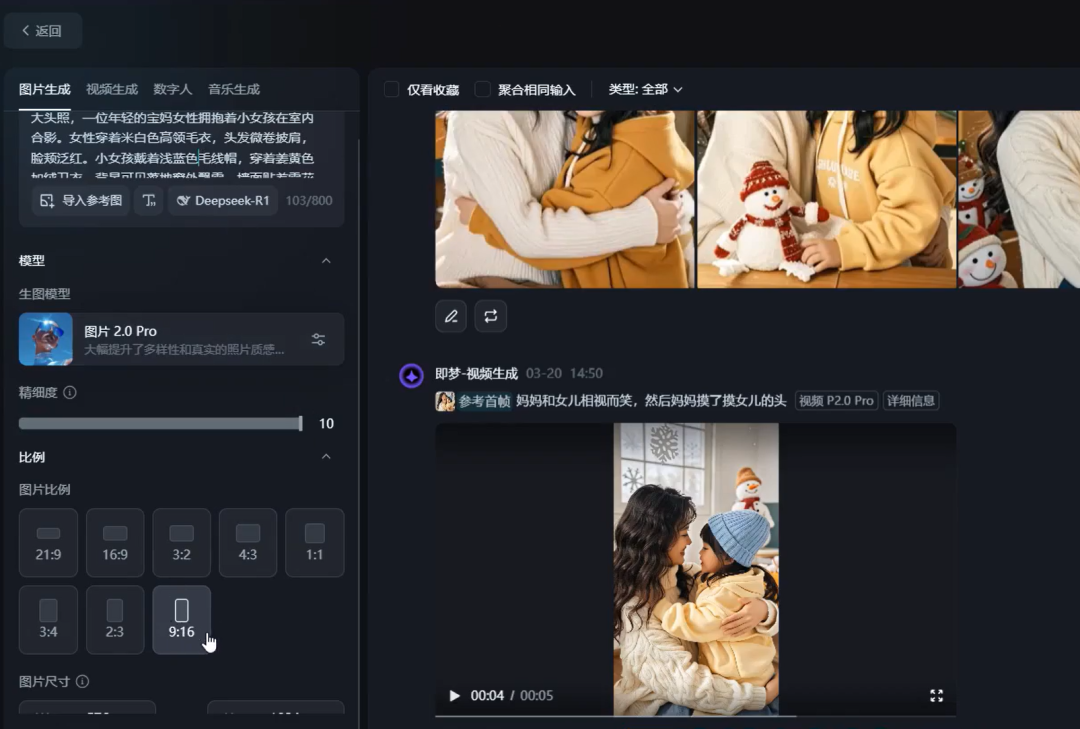
Task: Collapse the 比例 section chevron
Action: tap(326, 457)
